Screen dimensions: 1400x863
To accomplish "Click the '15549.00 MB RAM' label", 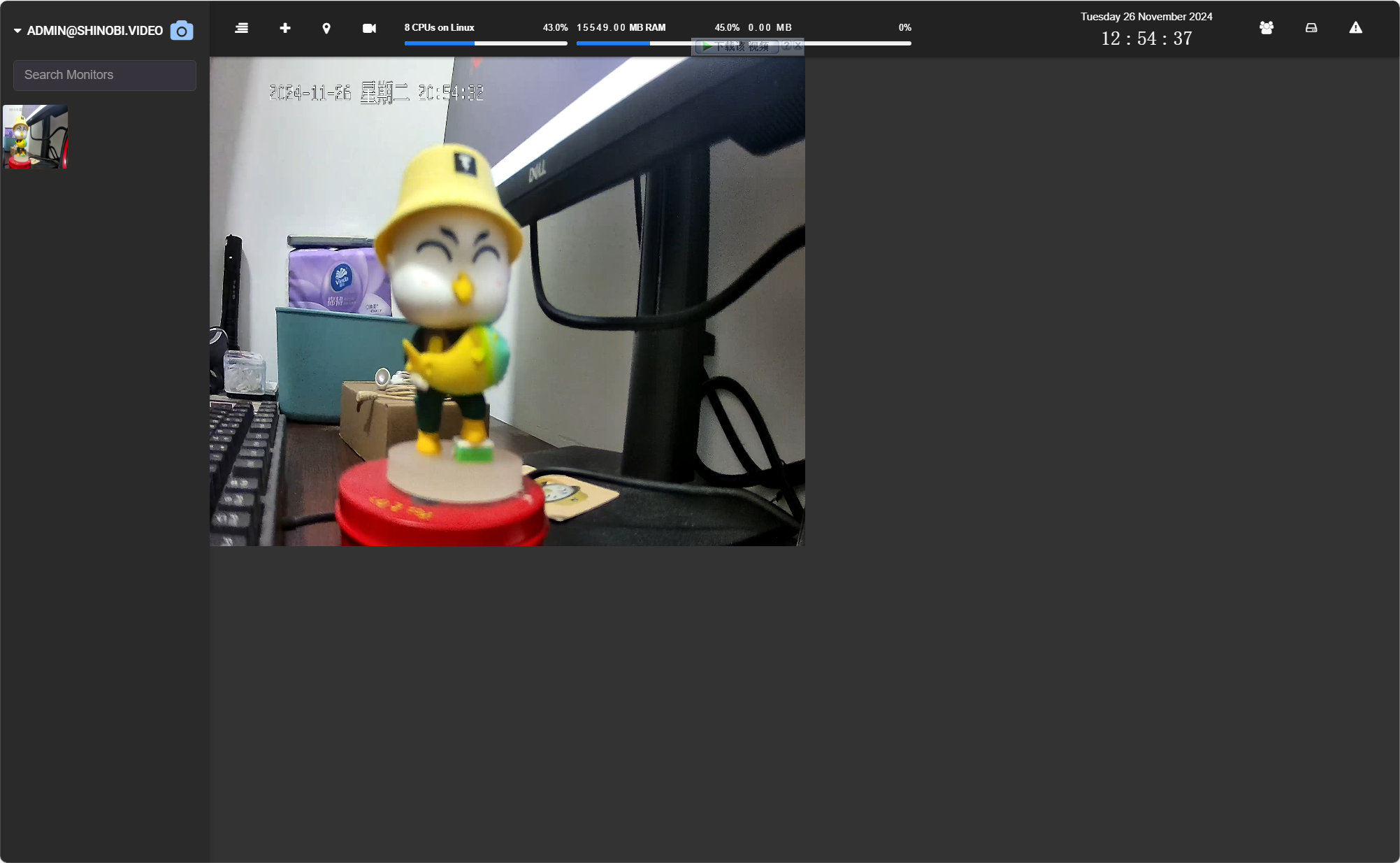I will click(621, 28).
